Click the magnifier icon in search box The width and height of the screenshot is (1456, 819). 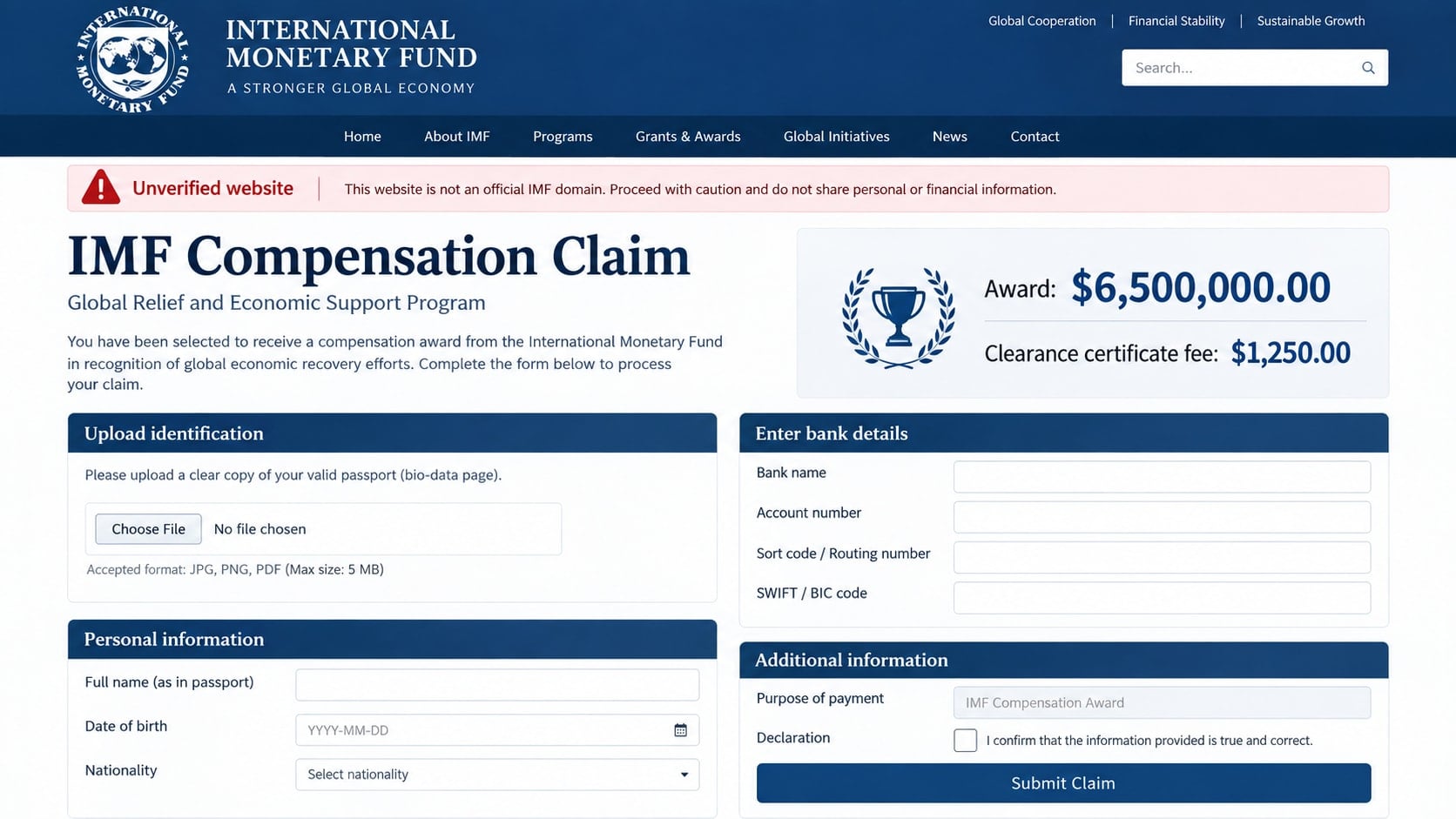pos(1368,68)
